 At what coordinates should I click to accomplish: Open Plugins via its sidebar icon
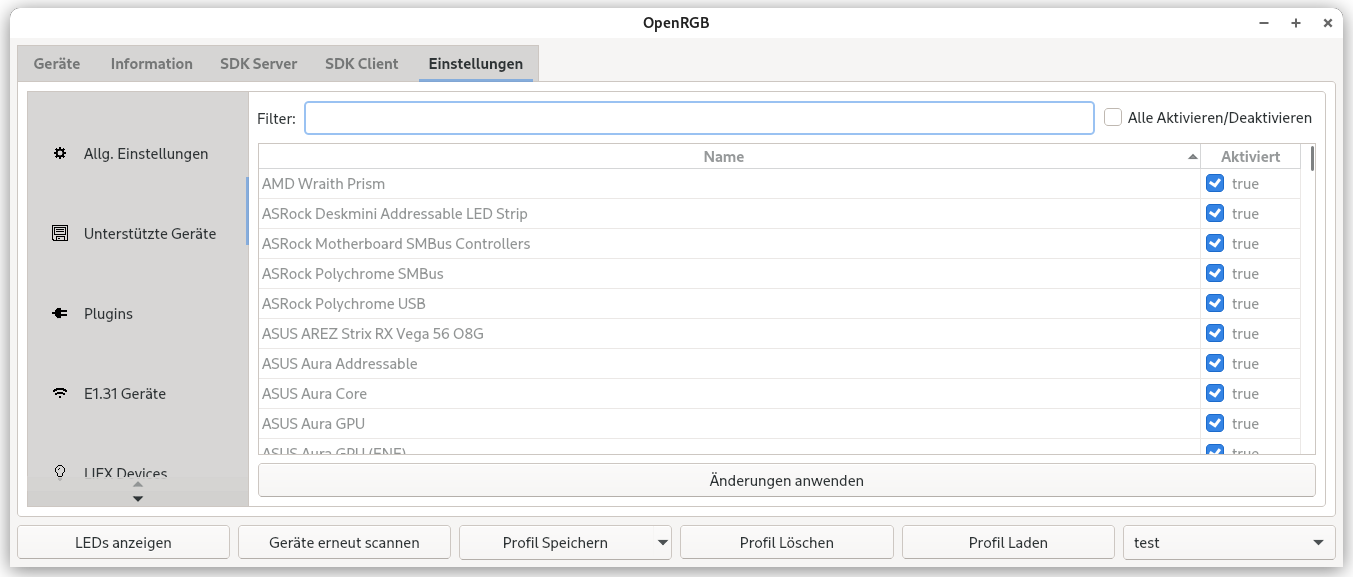[x=60, y=313]
